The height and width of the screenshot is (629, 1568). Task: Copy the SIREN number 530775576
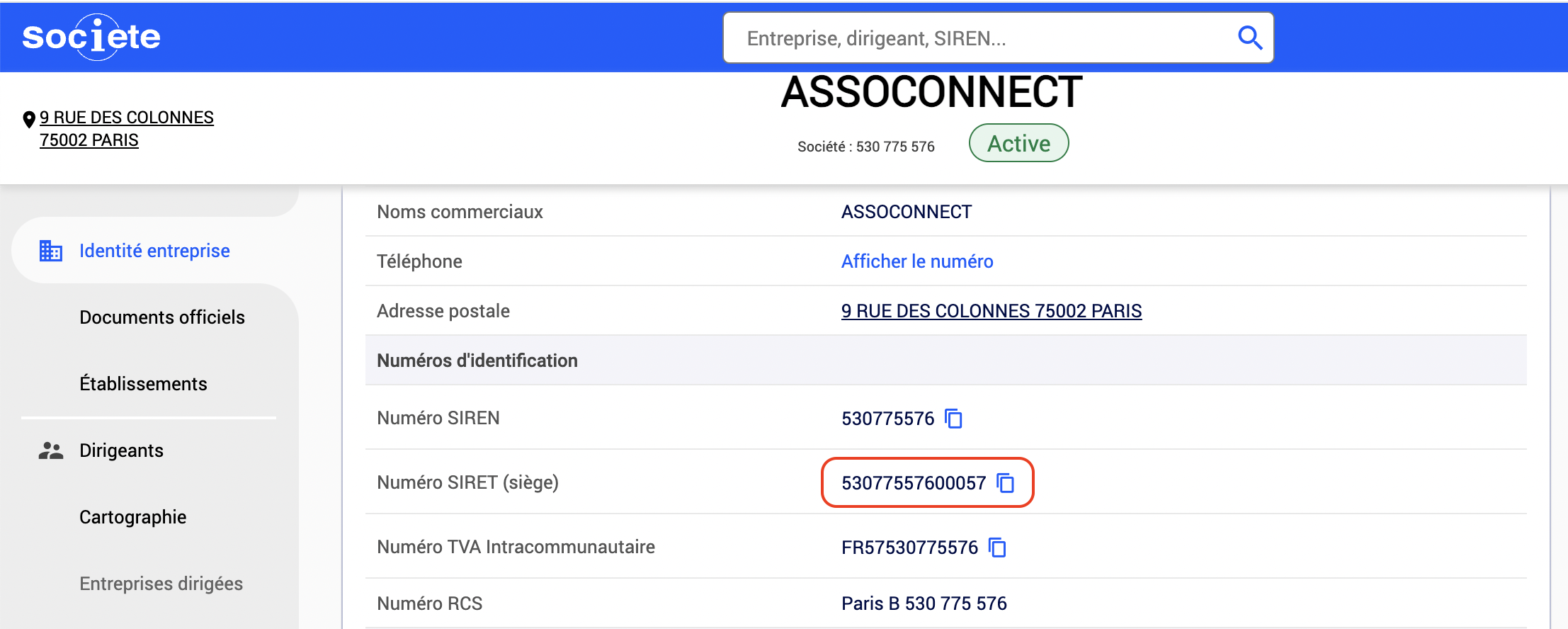coord(954,419)
